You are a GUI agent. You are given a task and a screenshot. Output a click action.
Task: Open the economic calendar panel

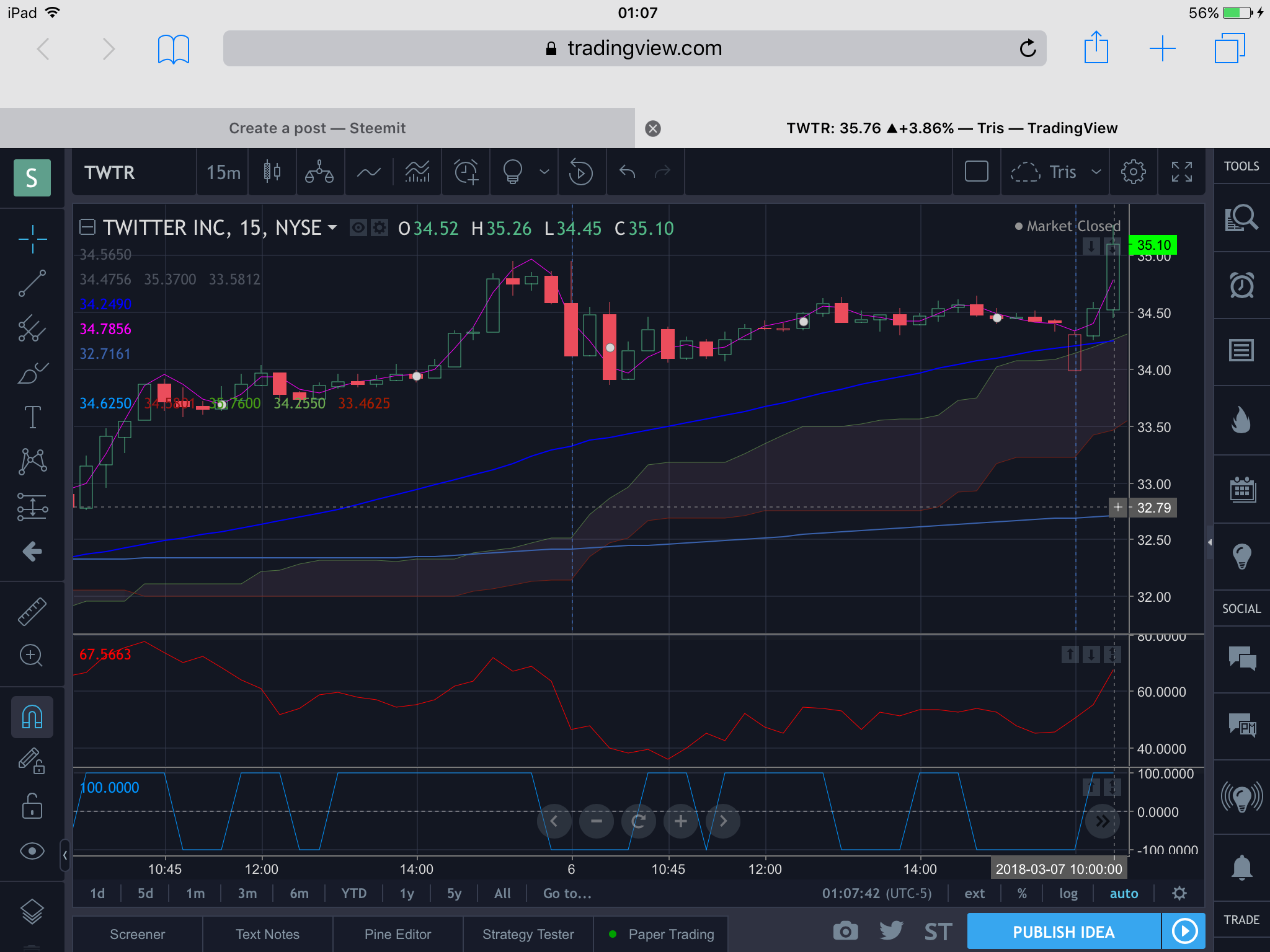pyautogui.click(x=1241, y=490)
